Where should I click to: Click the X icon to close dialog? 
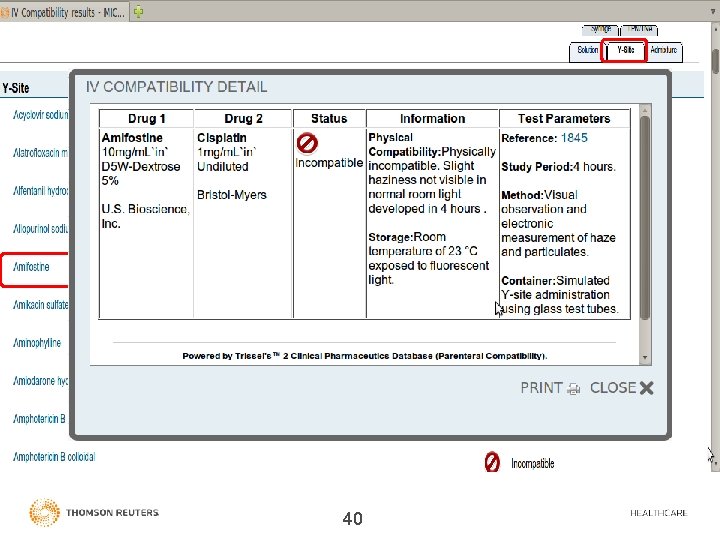(x=646, y=388)
